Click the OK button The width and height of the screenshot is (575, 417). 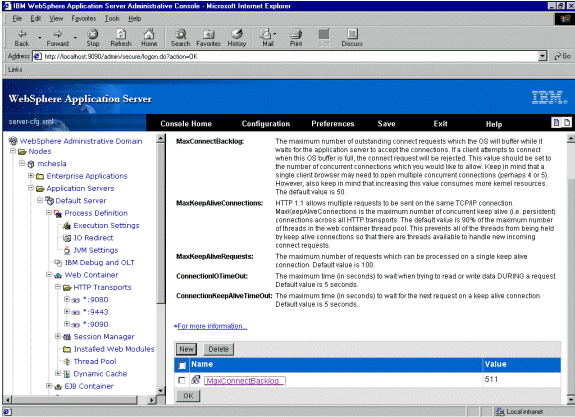[188, 396]
